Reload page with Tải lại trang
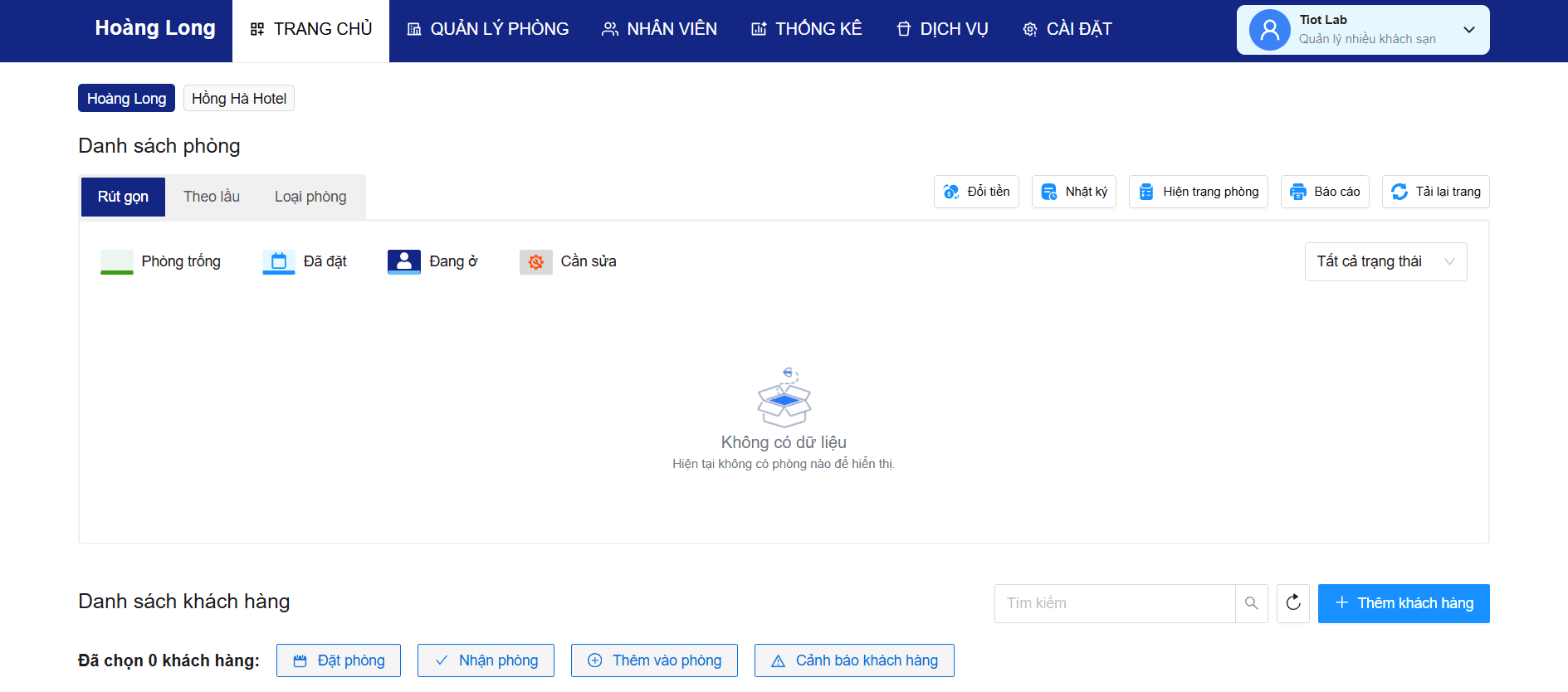1568x692 pixels. [x=1435, y=192]
